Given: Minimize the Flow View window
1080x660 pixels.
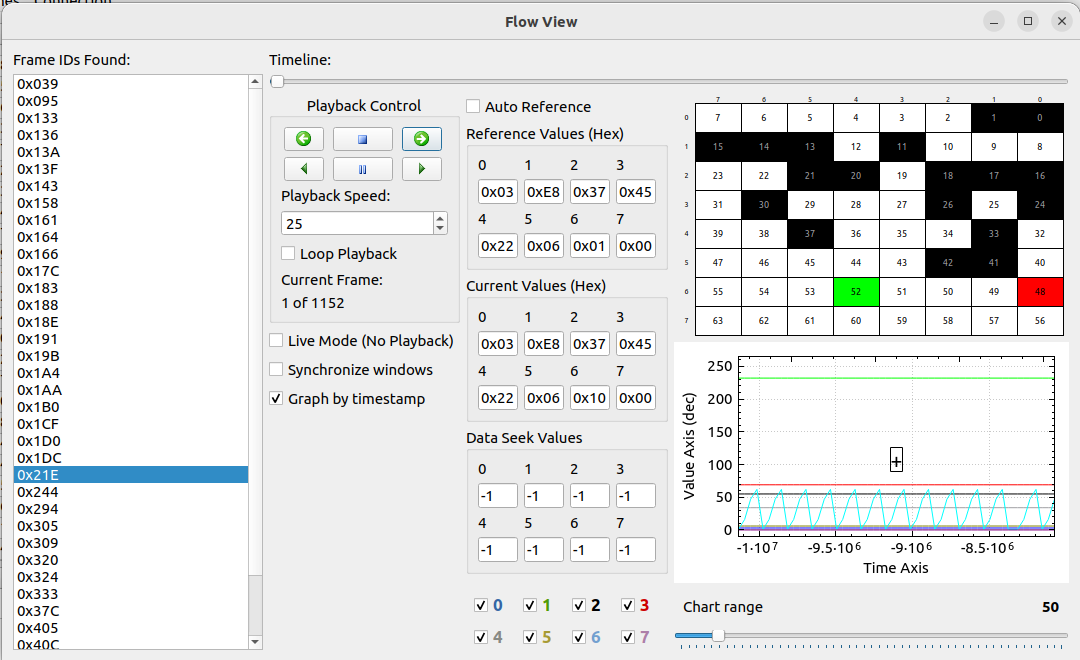Looking at the screenshot, I should [993, 21].
